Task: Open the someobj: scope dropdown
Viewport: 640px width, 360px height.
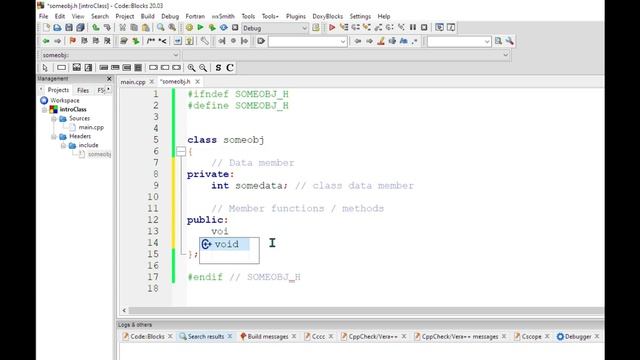Action: pos(110,55)
